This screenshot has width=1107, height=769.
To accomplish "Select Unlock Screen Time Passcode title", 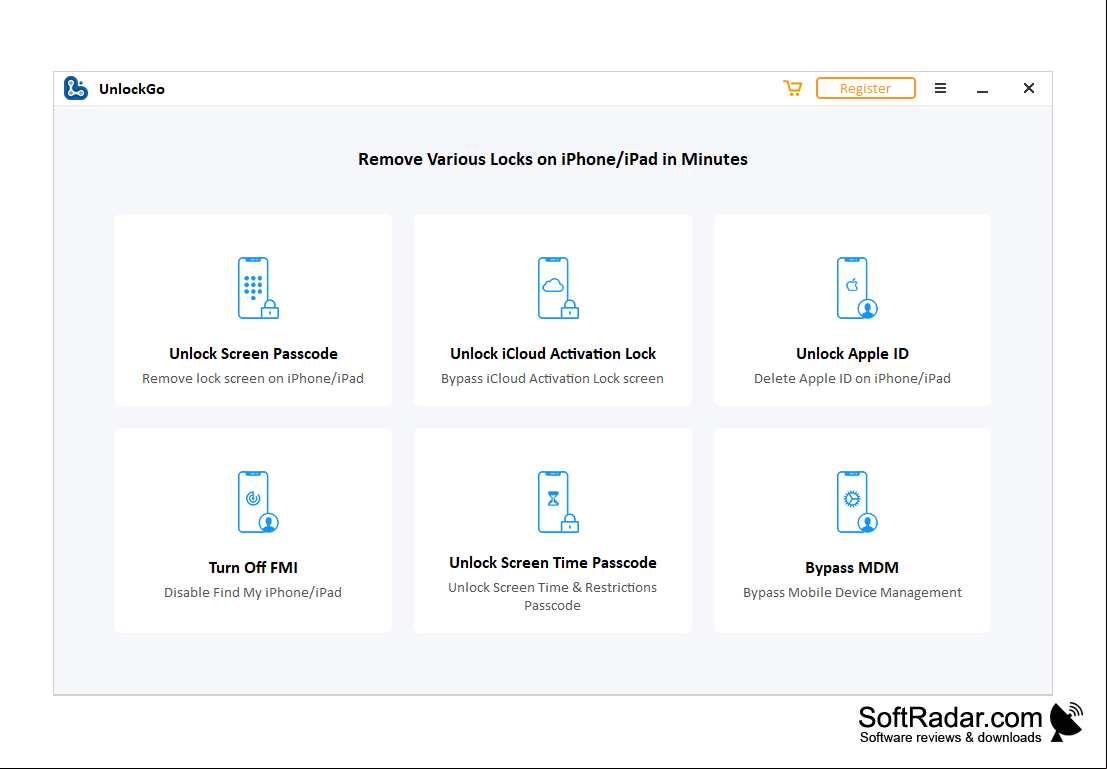I will point(553,563).
